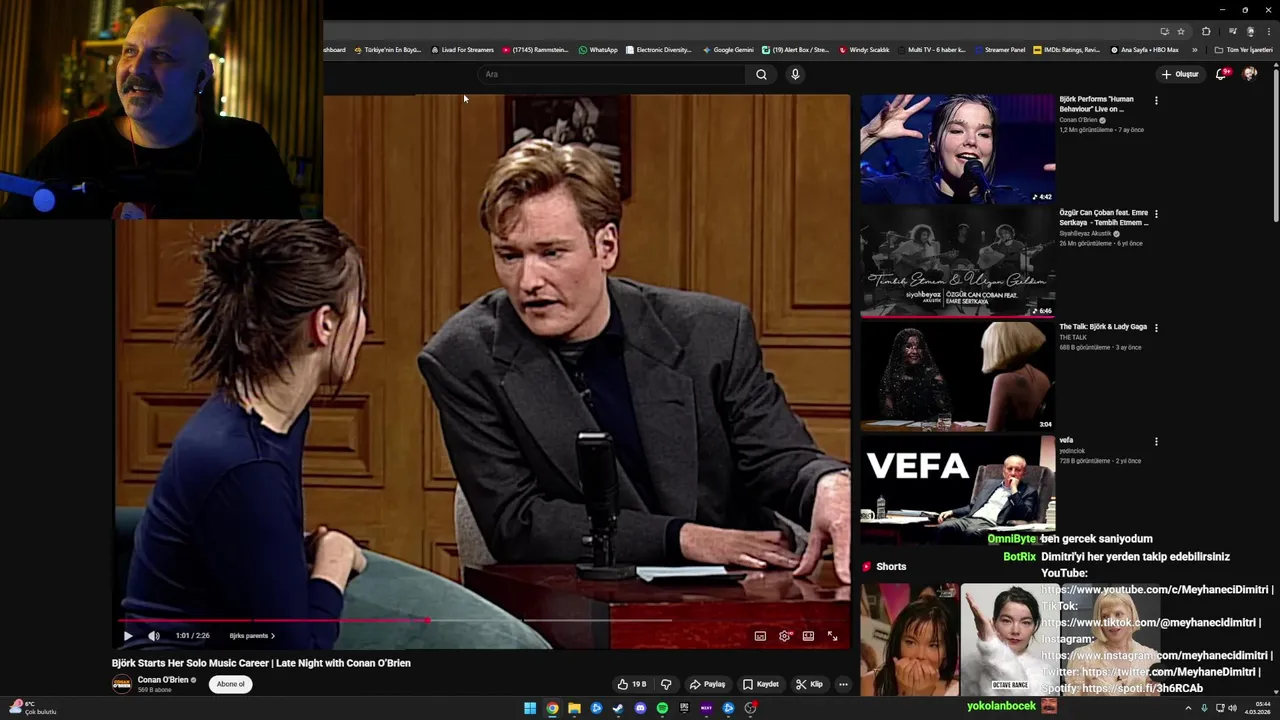This screenshot has width=1280, height=720.
Task: Start voice search with the microphone
Action: (x=795, y=74)
